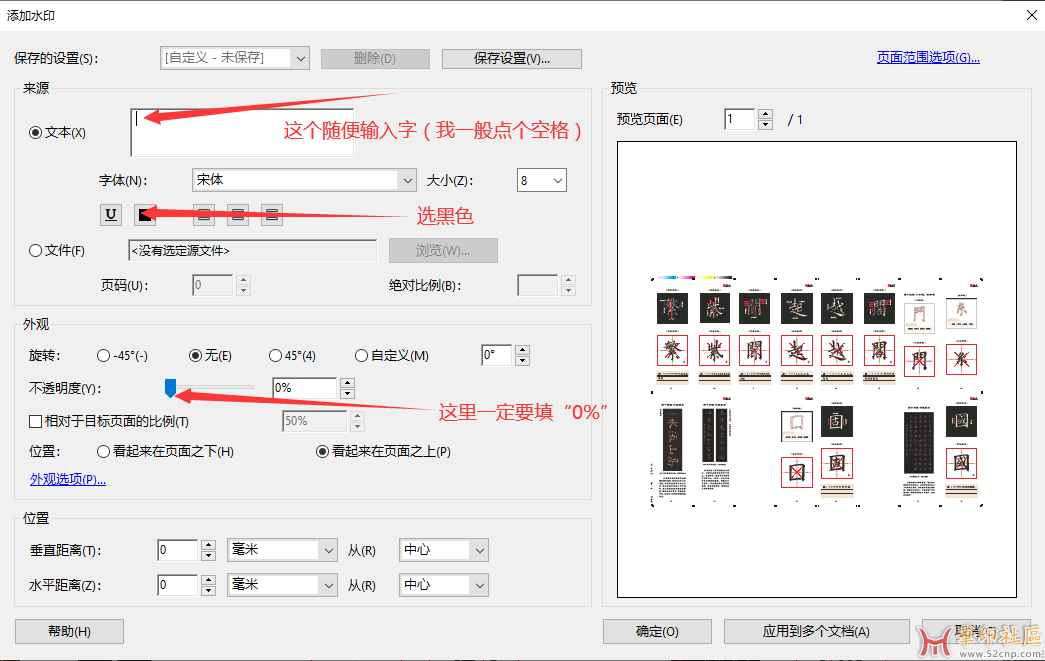1045x661 pixels.
Task: Select center text alignment icon
Action: (238, 213)
